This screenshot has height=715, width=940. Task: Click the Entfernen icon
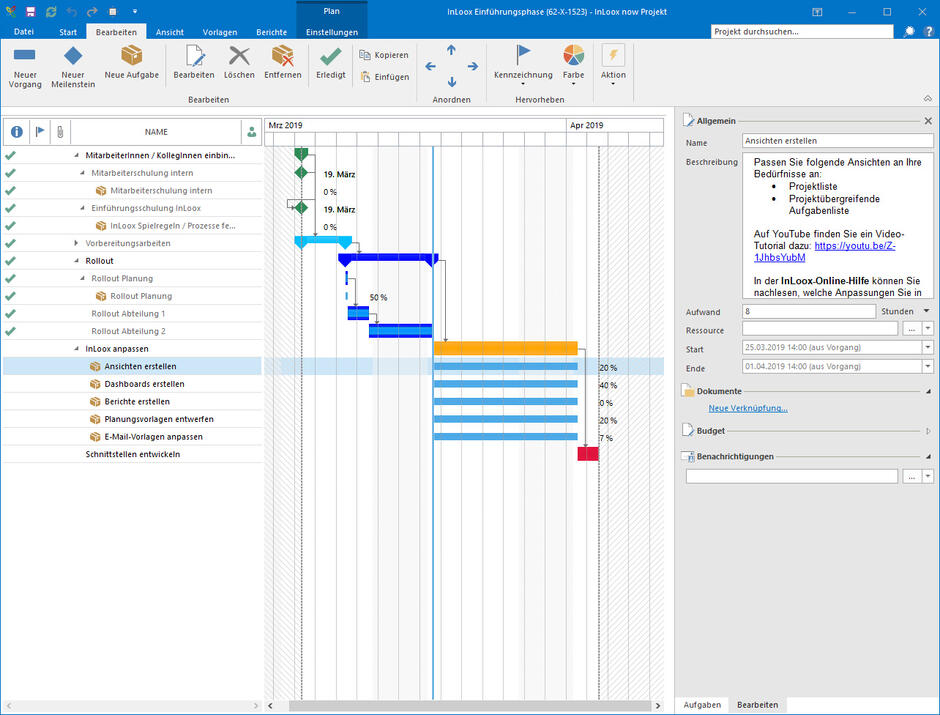point(282,56)
